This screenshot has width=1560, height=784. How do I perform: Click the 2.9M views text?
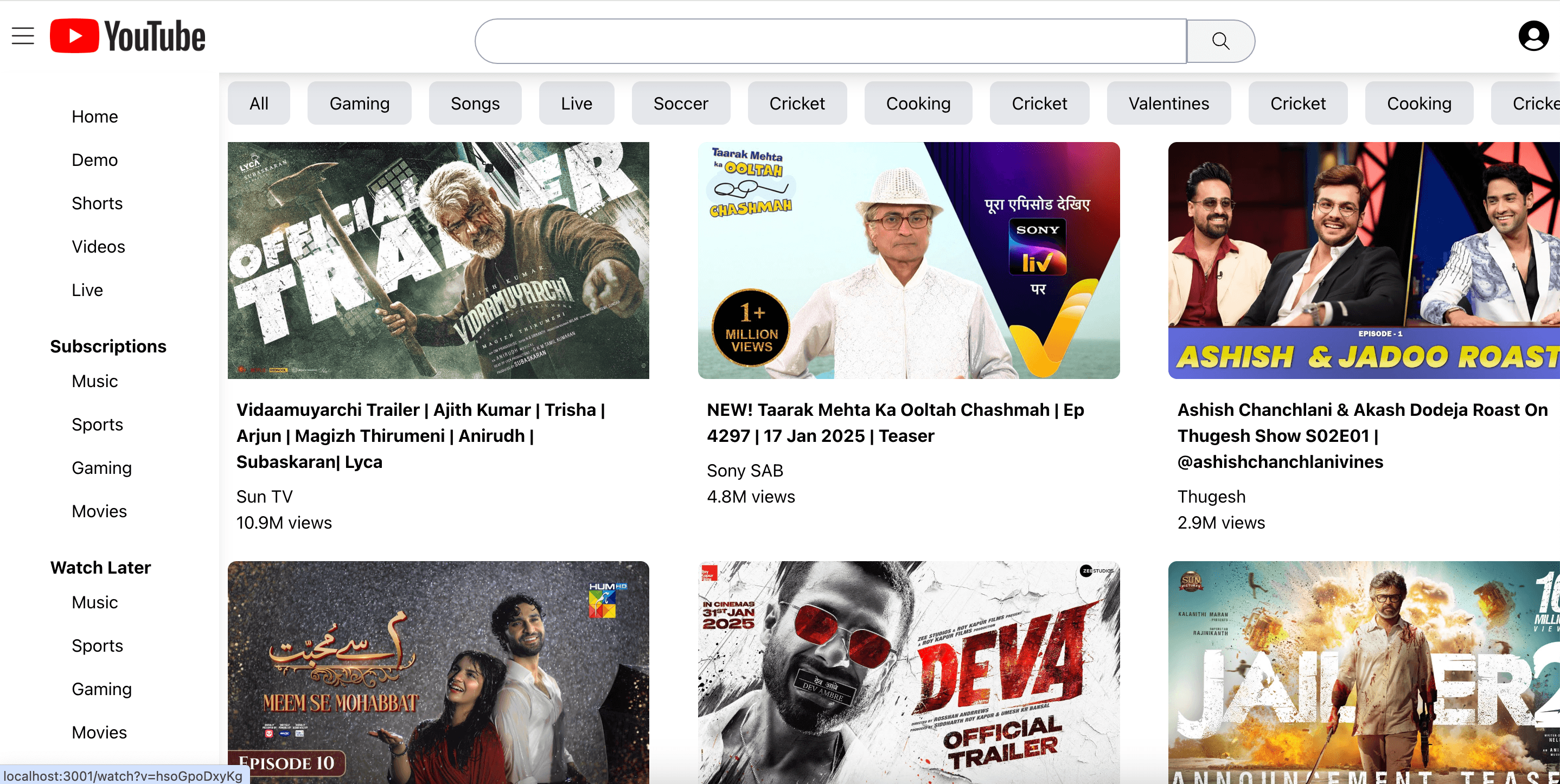(1221, 523)
